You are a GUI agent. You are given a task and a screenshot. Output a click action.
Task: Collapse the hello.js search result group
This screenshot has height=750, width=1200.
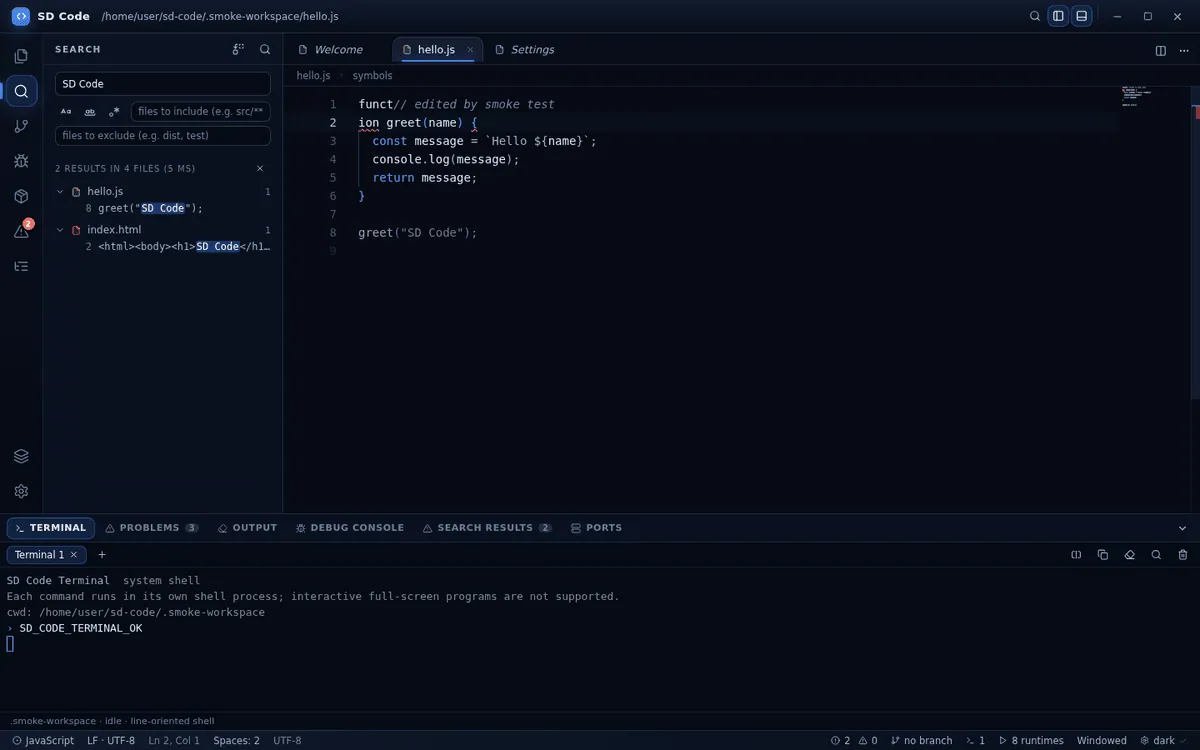(x=60, y=191)
